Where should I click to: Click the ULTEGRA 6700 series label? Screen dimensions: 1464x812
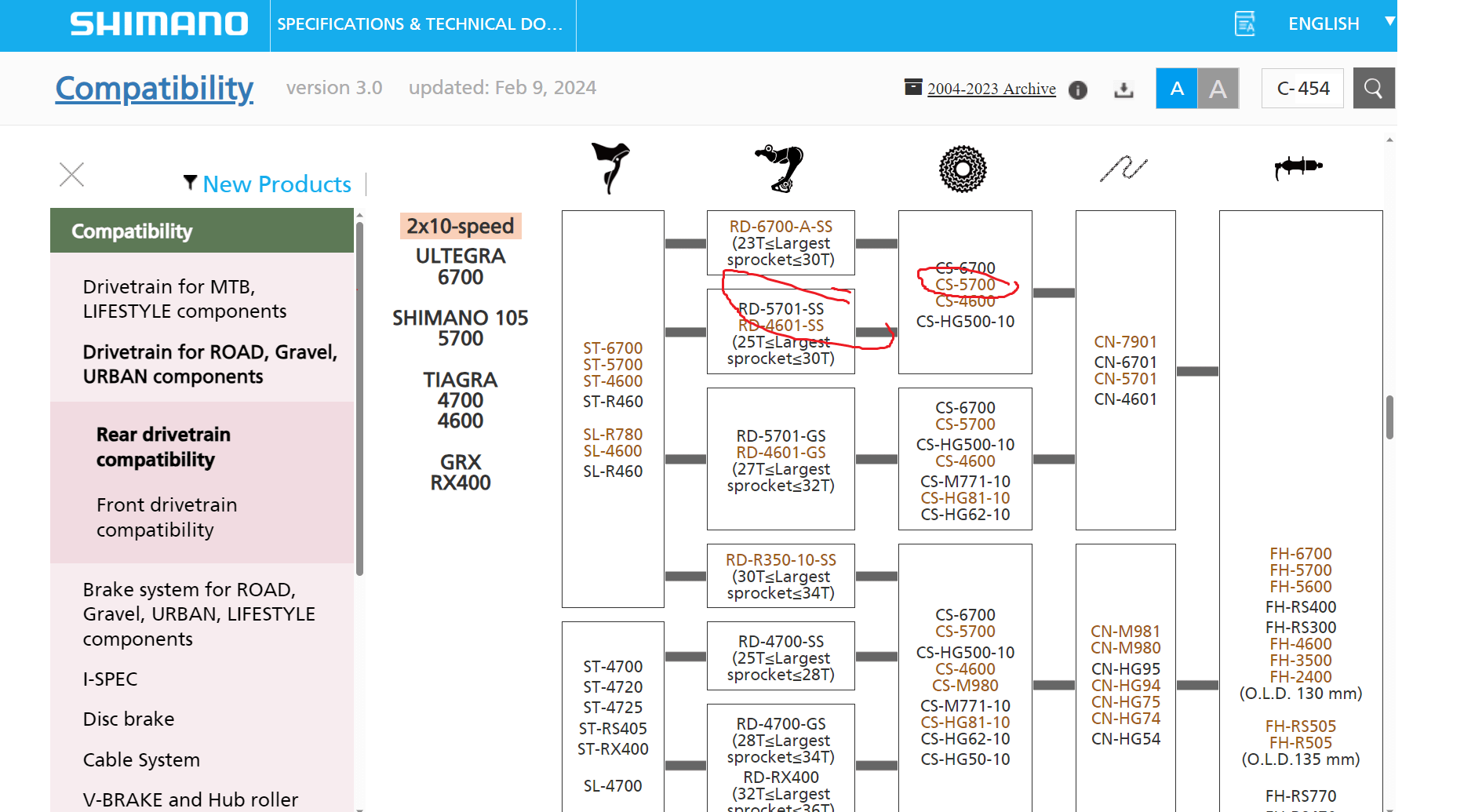tap(461, 267)
